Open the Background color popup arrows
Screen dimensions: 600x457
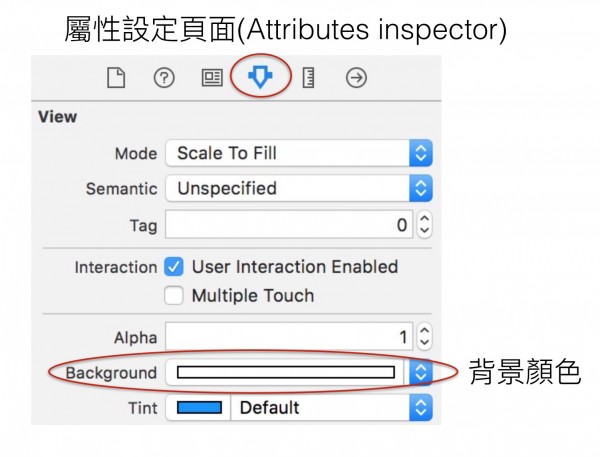coord(421,372)
